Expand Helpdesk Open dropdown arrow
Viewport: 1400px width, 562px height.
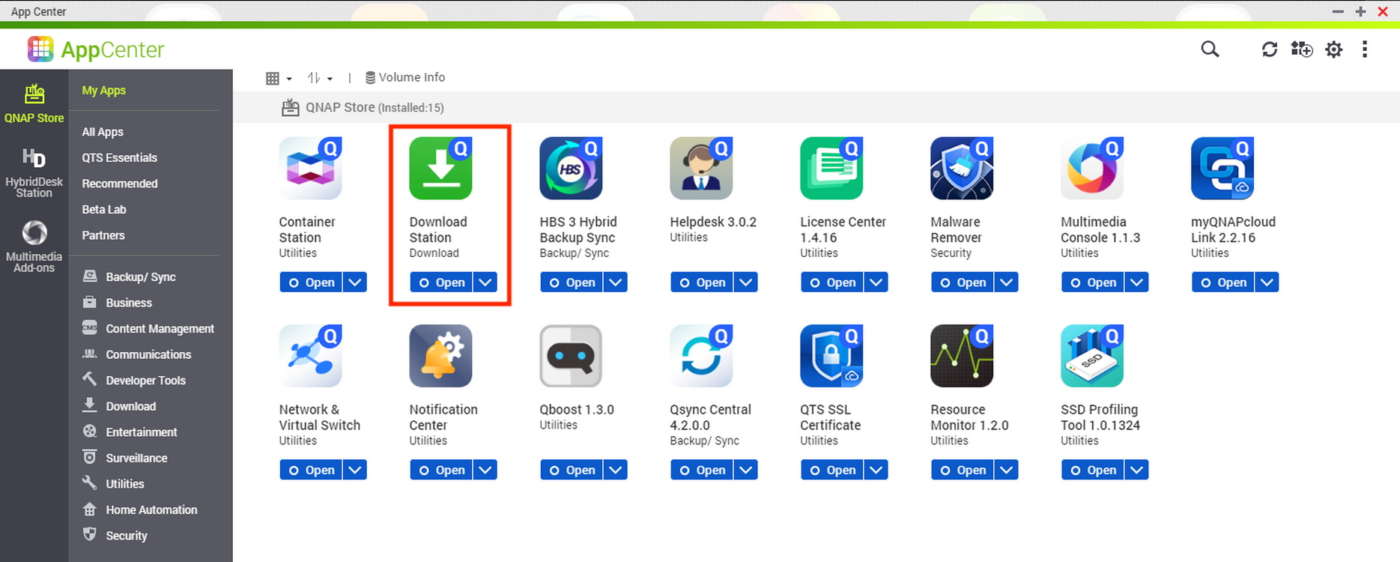(x=746, y=282)
